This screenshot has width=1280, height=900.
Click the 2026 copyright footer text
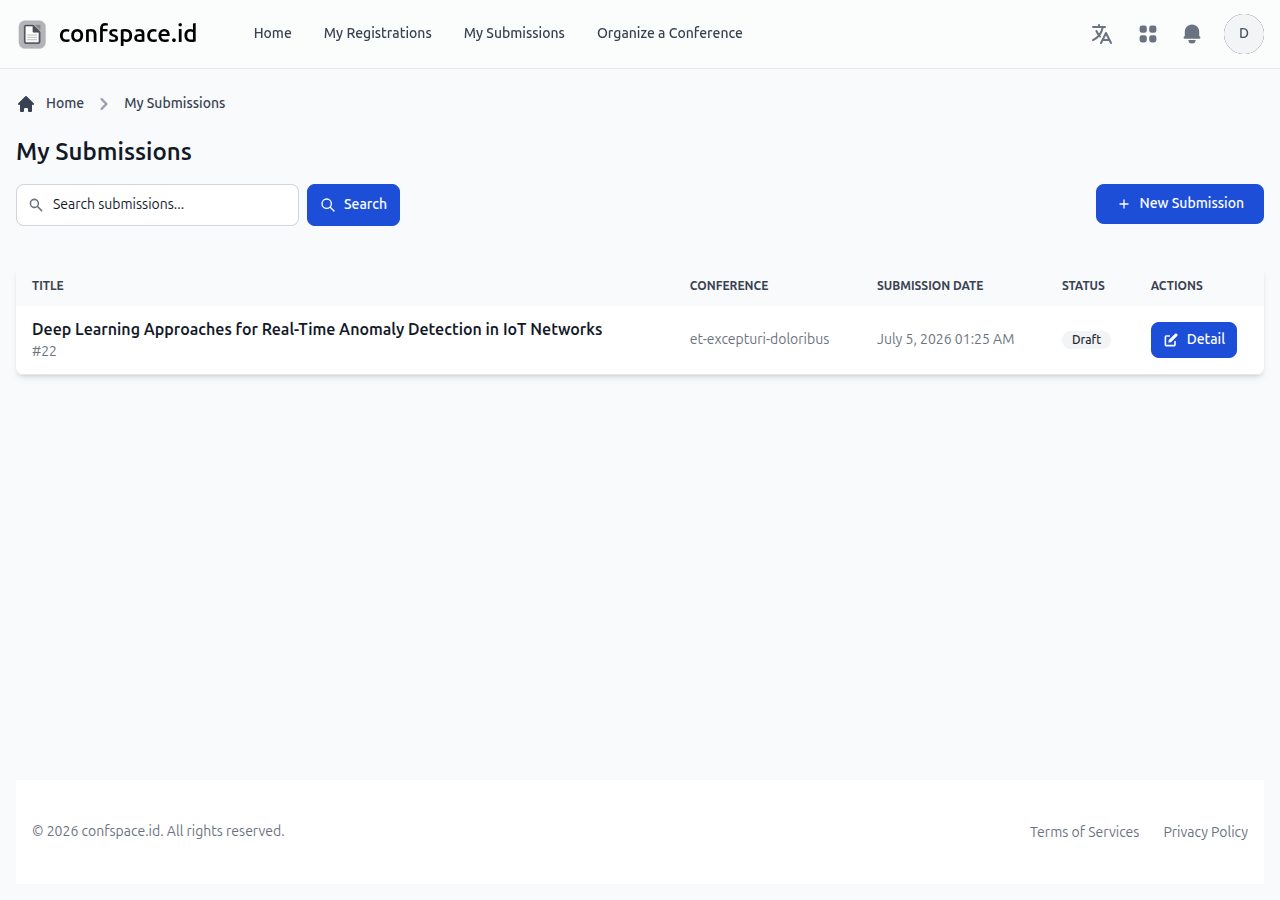(158, 831)
